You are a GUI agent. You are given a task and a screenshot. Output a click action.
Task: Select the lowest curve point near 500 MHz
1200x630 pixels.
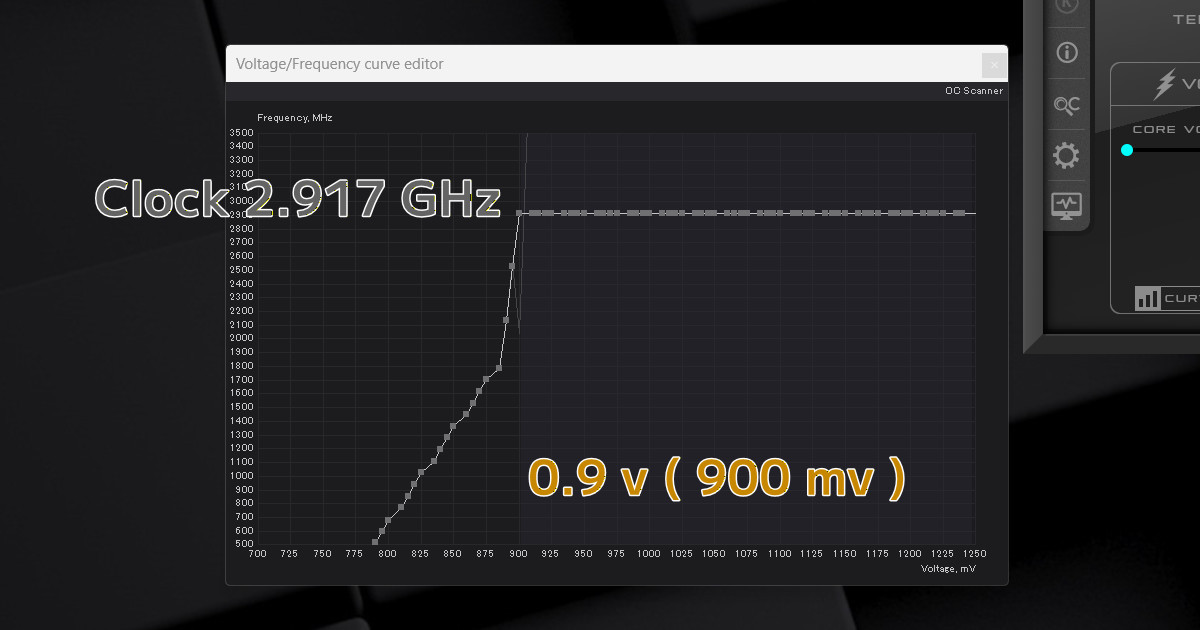(x=375, y=542)
